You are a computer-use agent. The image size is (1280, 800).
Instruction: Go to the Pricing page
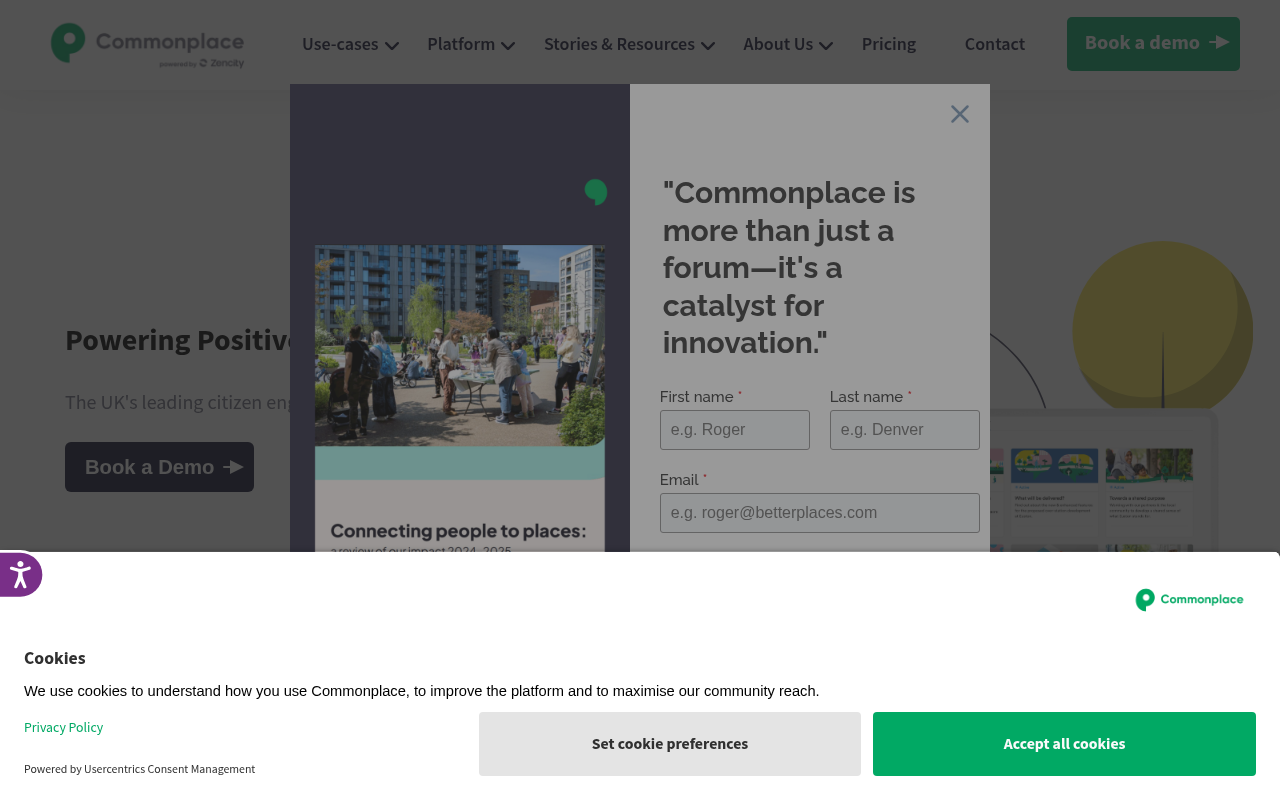889,44
